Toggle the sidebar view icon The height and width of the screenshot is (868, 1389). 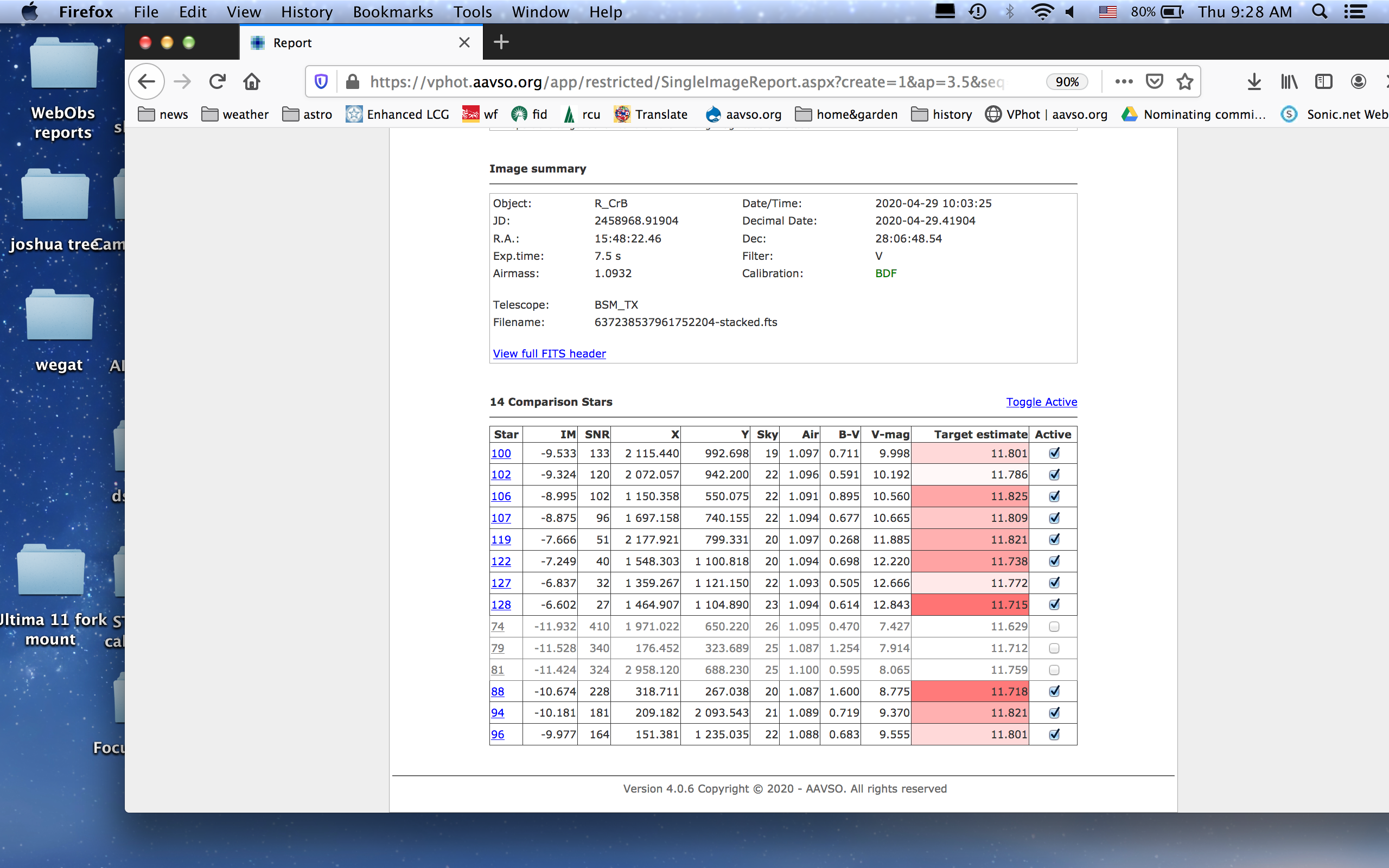pyautogui.click(x=1323, y=82)
